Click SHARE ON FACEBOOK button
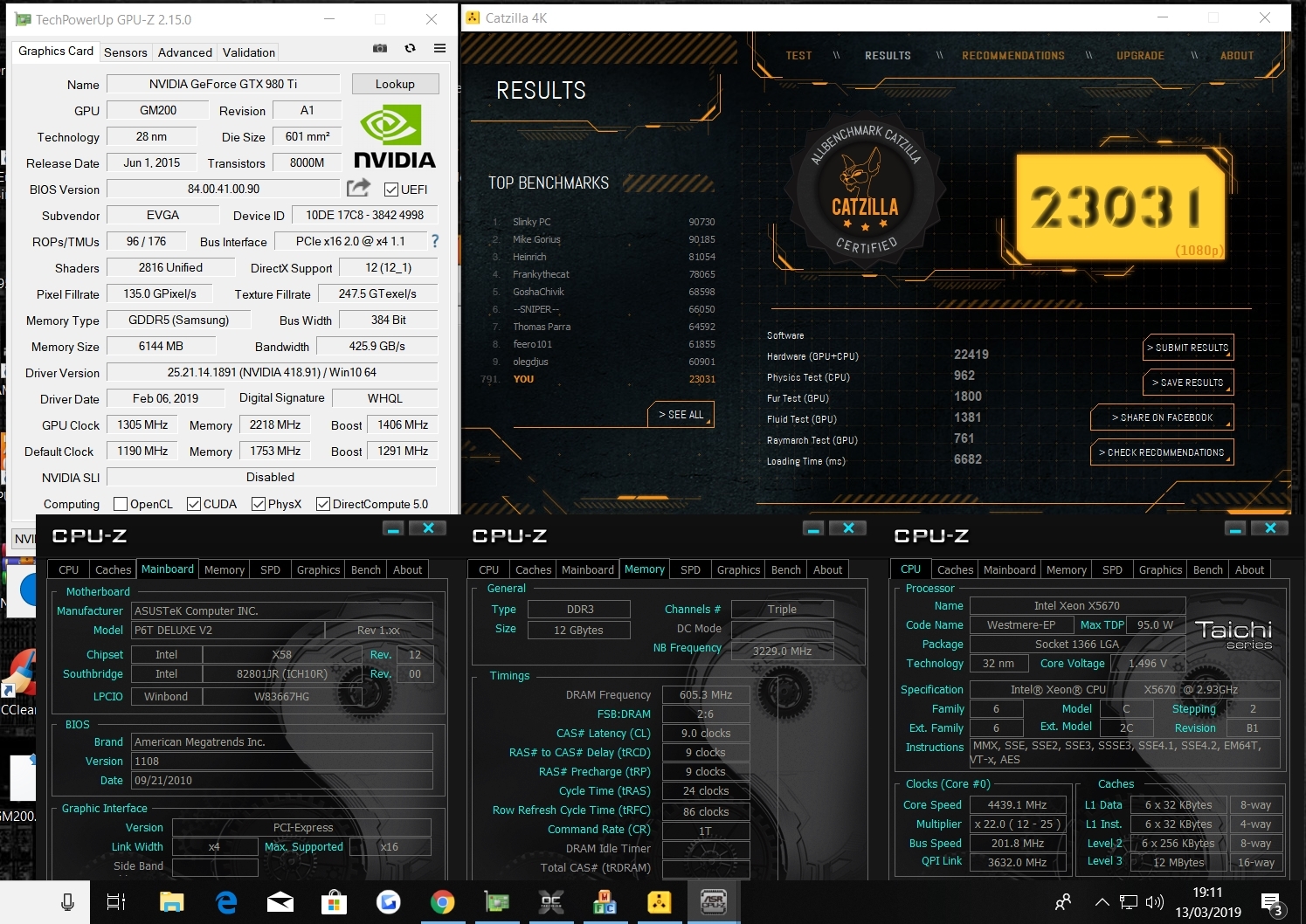 click(x=1162, y=417)
